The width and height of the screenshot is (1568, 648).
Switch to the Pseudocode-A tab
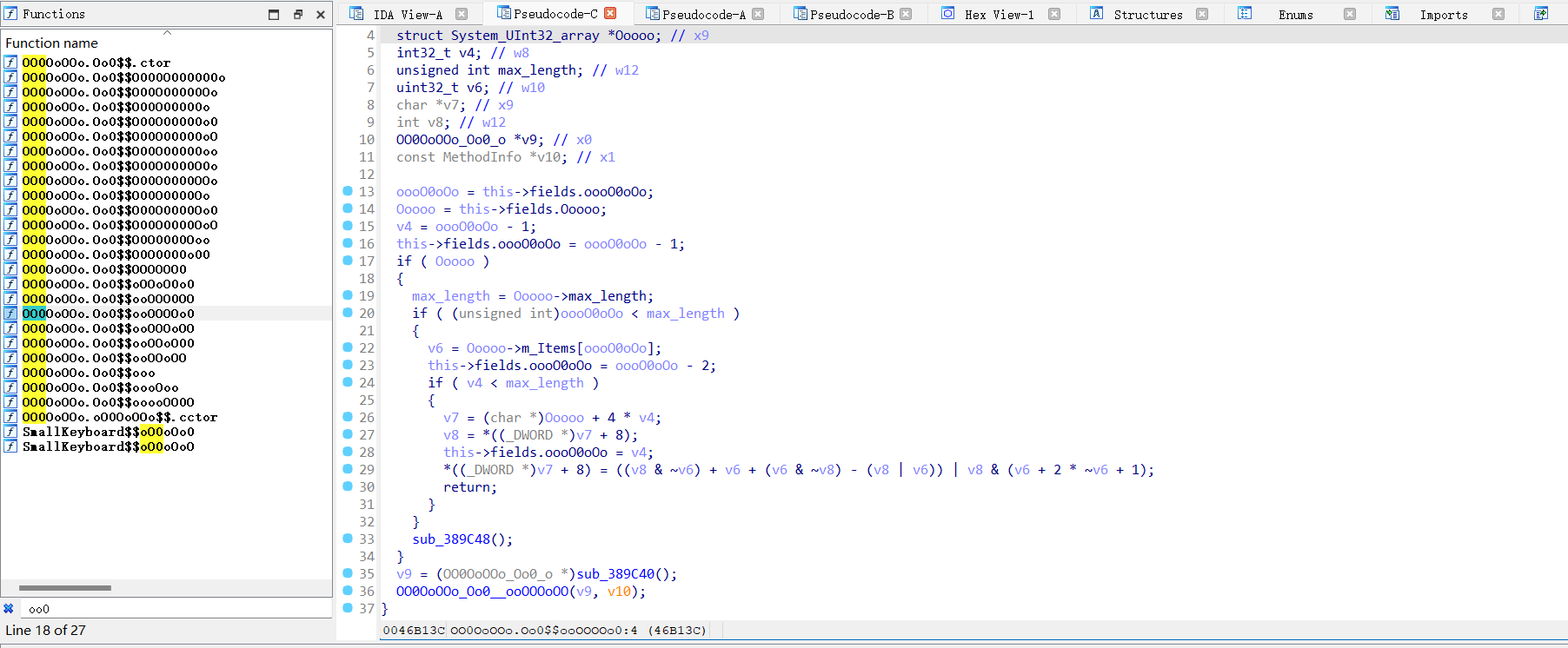pyautogui.click(x=704, y=14)
